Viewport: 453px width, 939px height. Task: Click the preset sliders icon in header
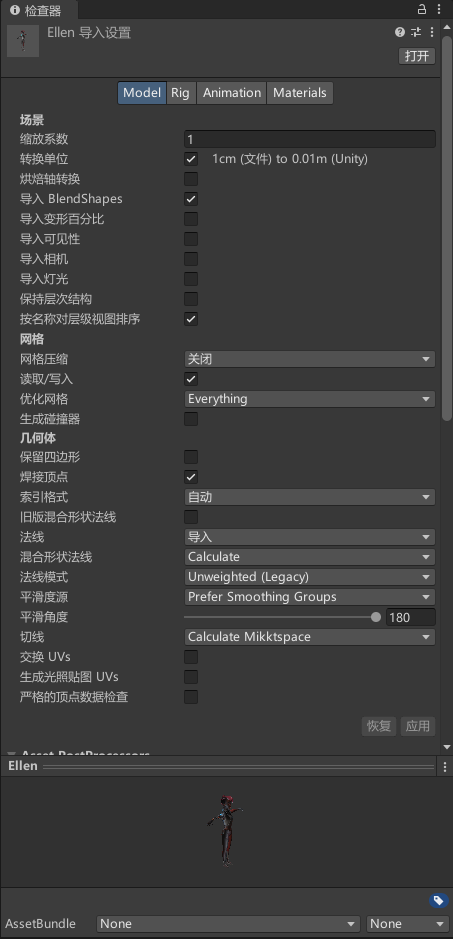pos(416,32)
